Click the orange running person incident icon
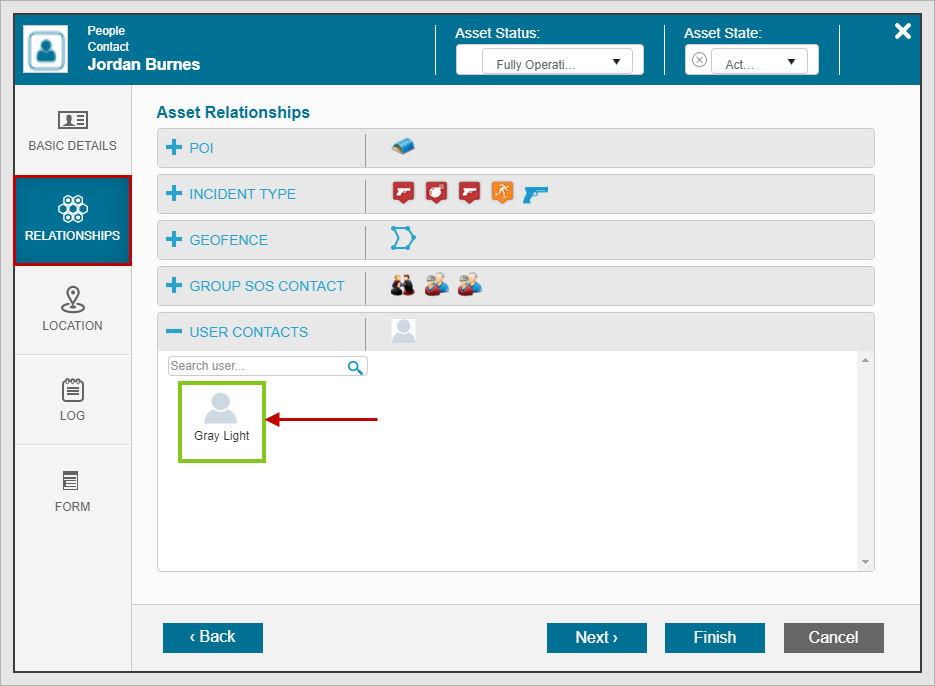Viewport: 935px width, 686px height. click(x=502, y=193)
